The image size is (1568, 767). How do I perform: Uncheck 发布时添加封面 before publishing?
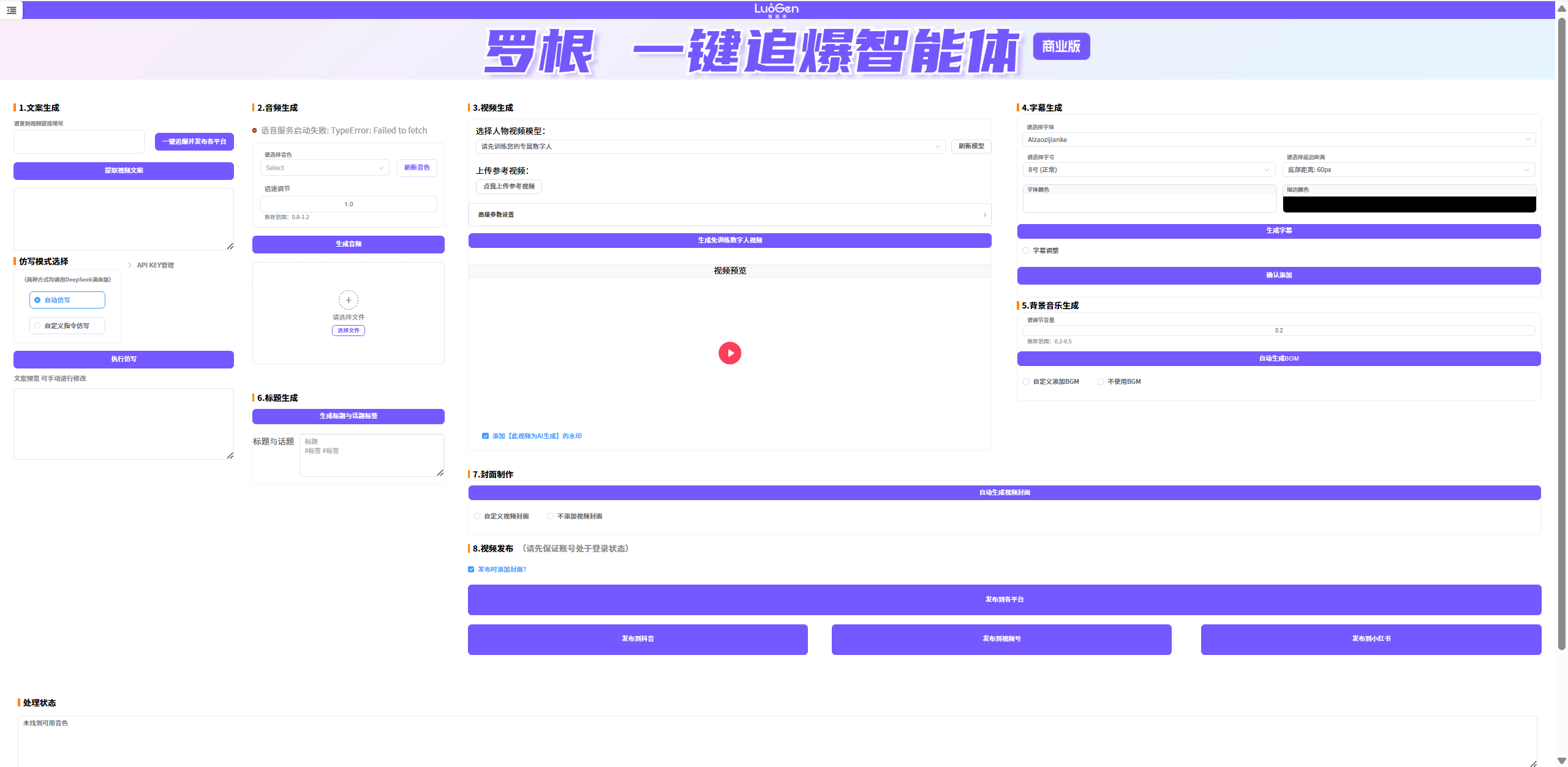[x=471, y=569]
